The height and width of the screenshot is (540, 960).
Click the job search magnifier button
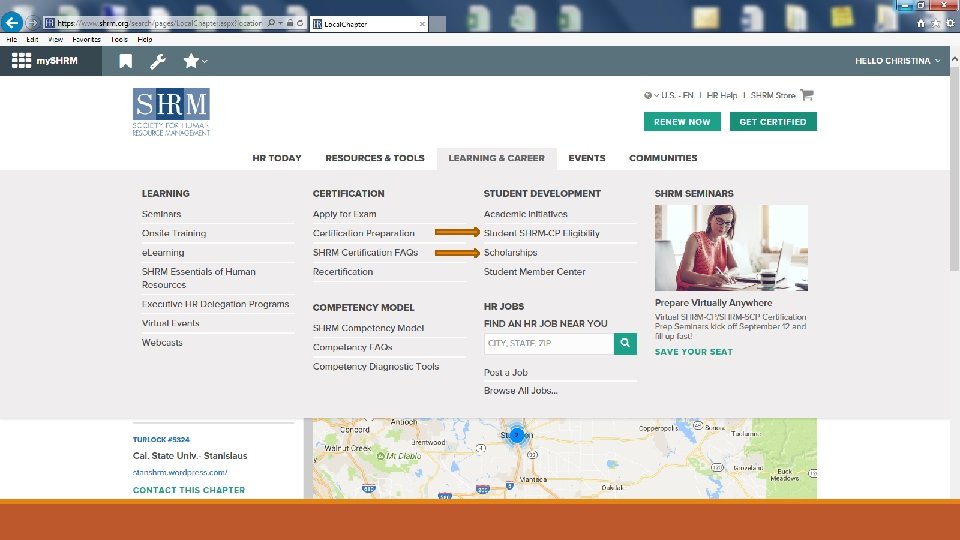coord(625,343)
